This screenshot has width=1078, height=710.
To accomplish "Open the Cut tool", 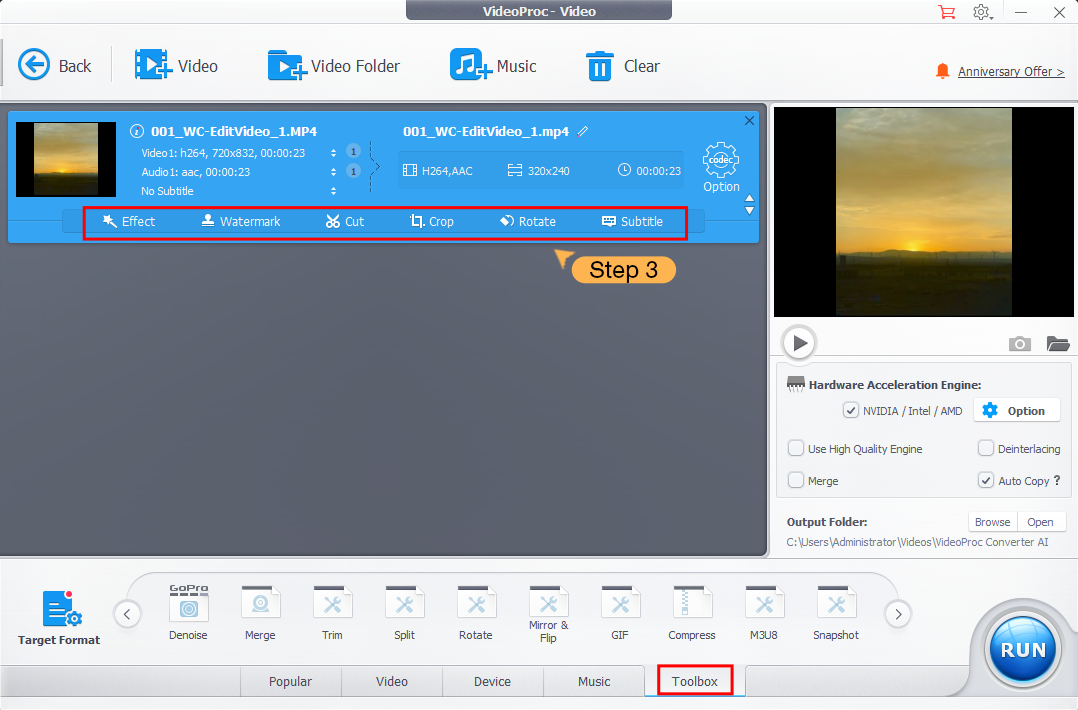I will pyautogui.click(x=345, y=221).
